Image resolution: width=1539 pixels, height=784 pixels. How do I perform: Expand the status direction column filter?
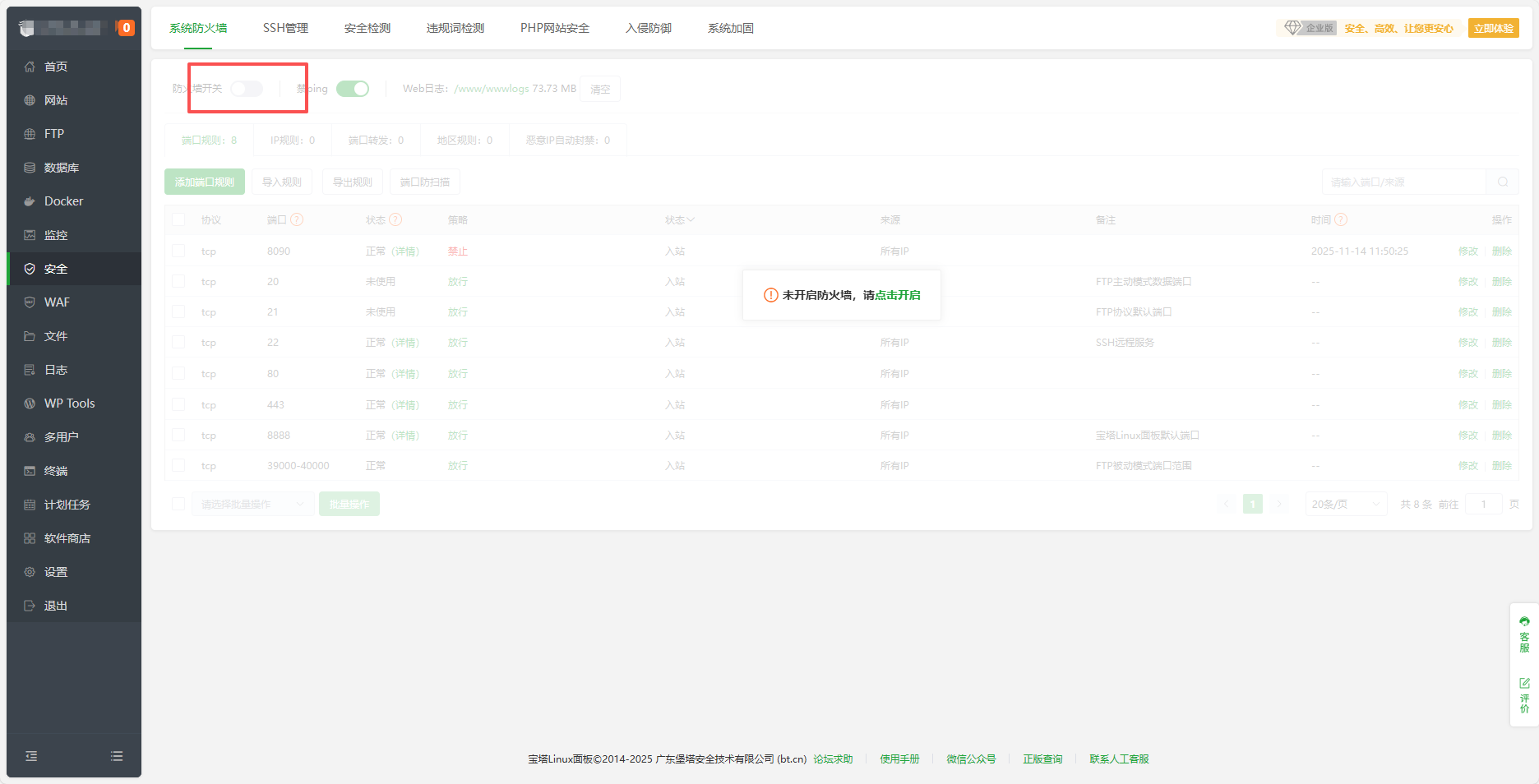(x=680, y=220)
